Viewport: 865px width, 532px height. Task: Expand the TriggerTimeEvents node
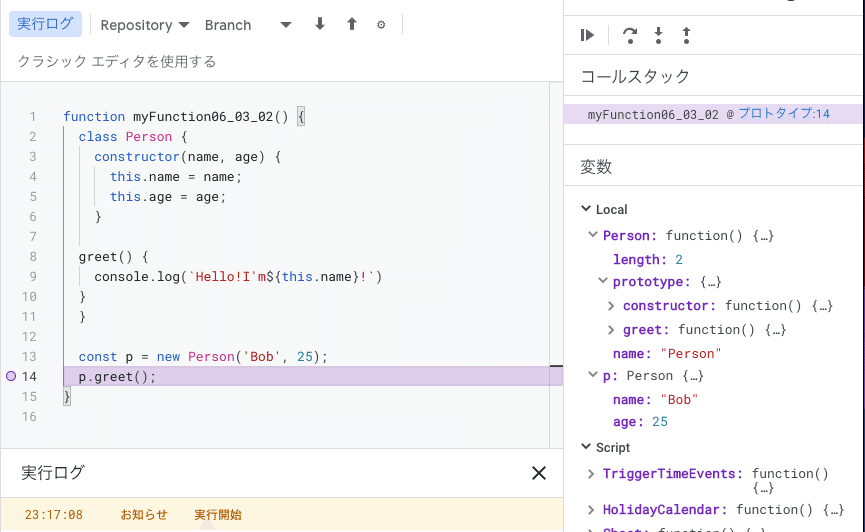click(591, 474)
